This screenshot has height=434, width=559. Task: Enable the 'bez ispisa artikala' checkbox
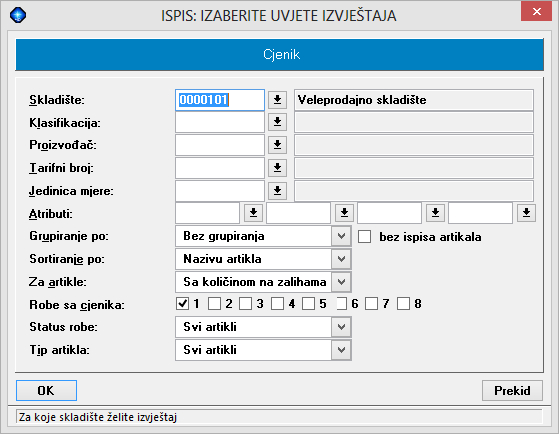point(364,236)
